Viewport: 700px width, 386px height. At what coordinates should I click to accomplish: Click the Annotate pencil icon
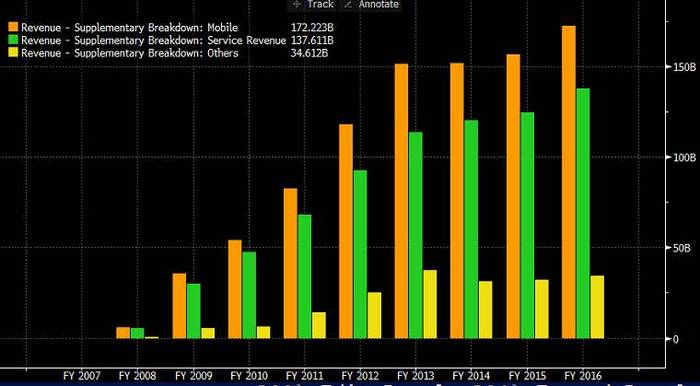349,4
